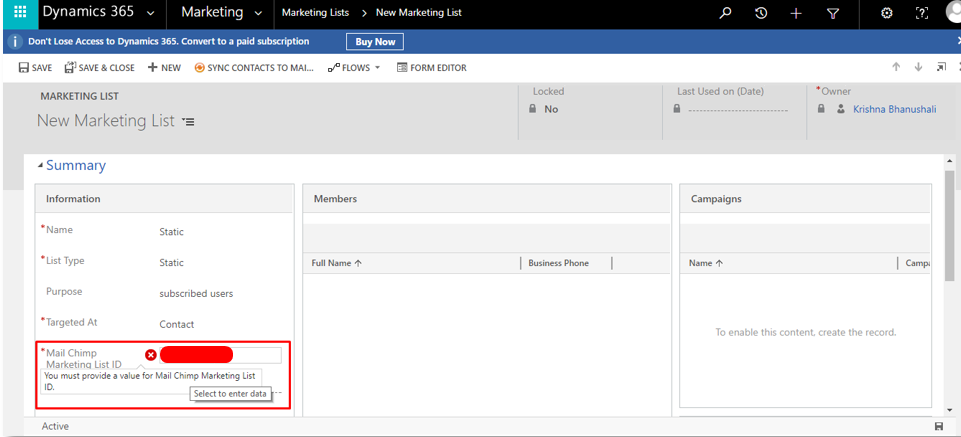
Task: Click the save icon in the status bar
Action: pyautogui.click(x=938, y=426)
